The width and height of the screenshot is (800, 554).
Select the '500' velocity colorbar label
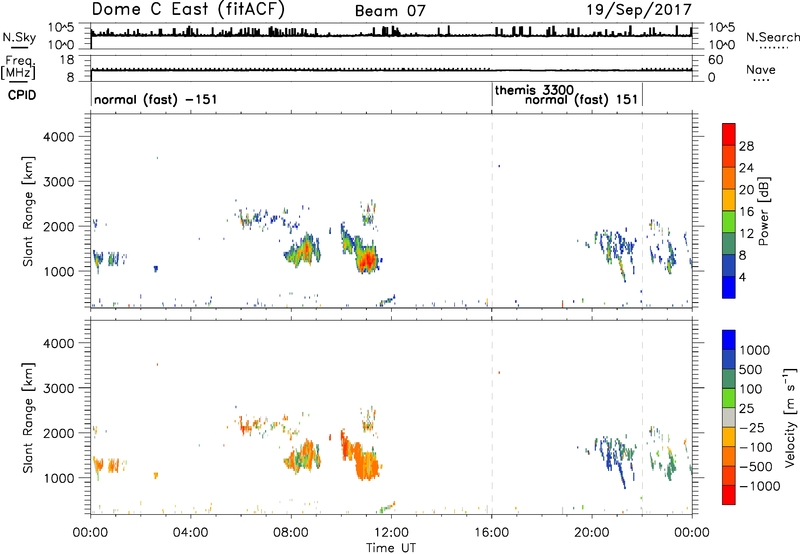pyautogui.click(x=750, y=370)
